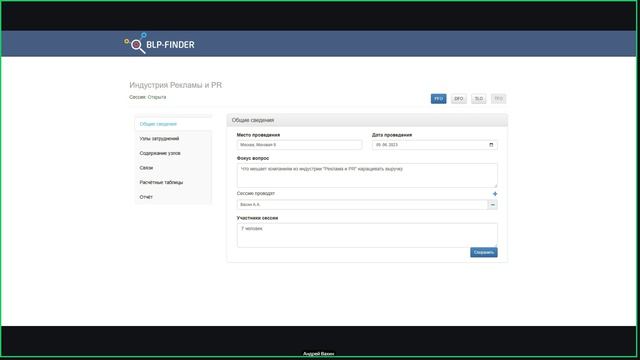Select the DFO stage button

pos(458,99)
